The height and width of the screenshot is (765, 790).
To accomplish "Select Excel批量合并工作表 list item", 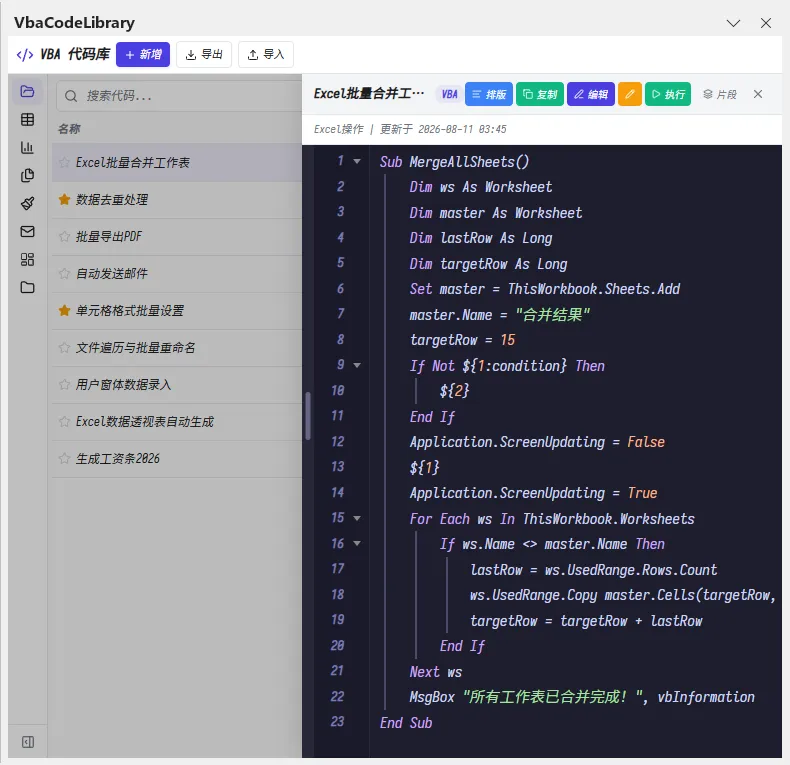I will (177, 162).
